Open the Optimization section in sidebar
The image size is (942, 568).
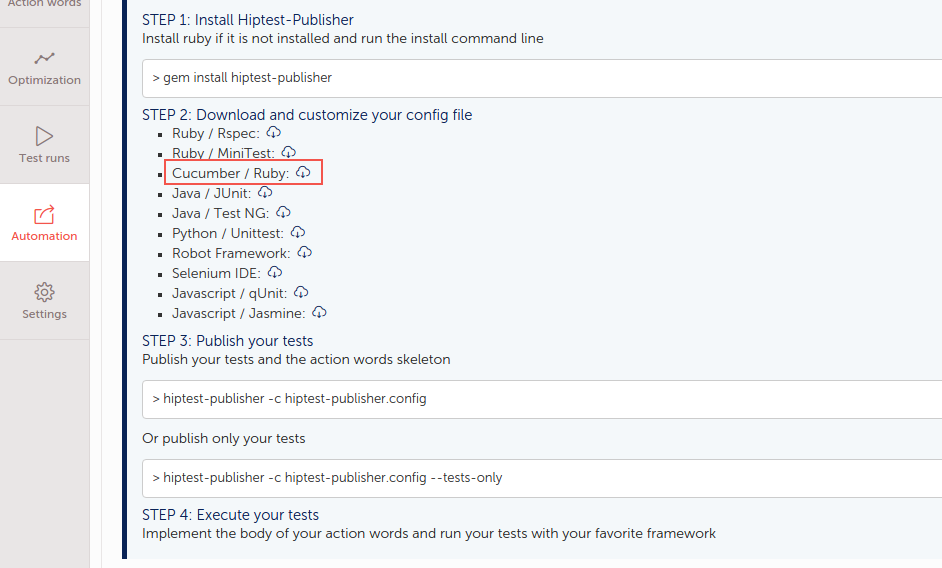[44, 67]
